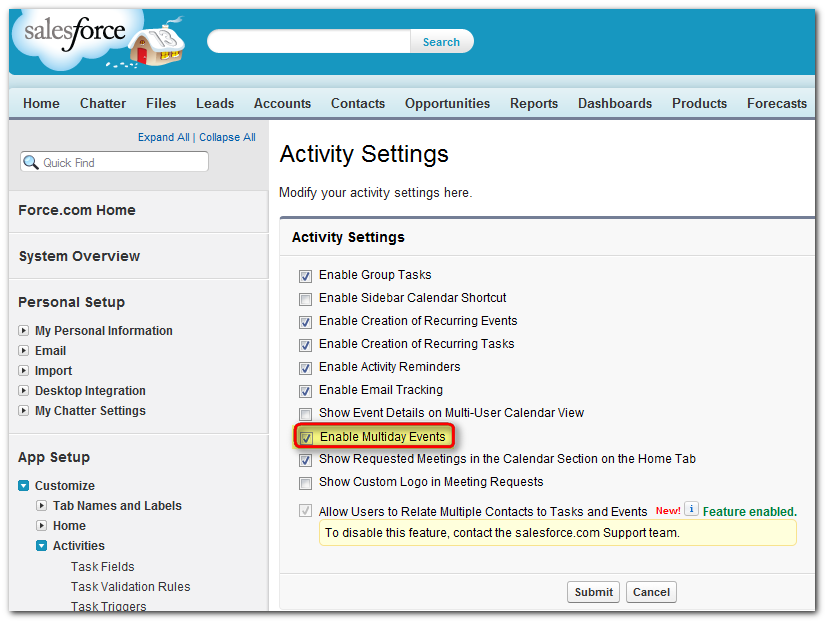
Task: Click Desktop Integration label
Action: 90,390
